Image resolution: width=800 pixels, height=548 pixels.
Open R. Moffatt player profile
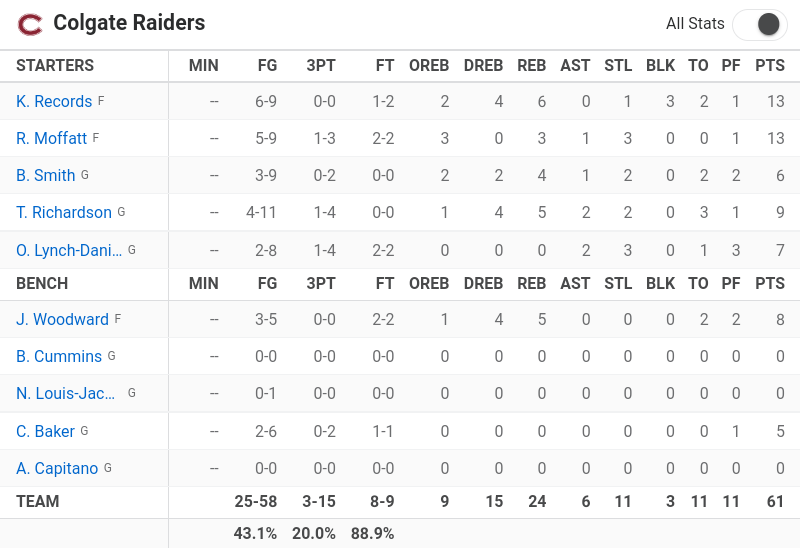click(52, 138)
